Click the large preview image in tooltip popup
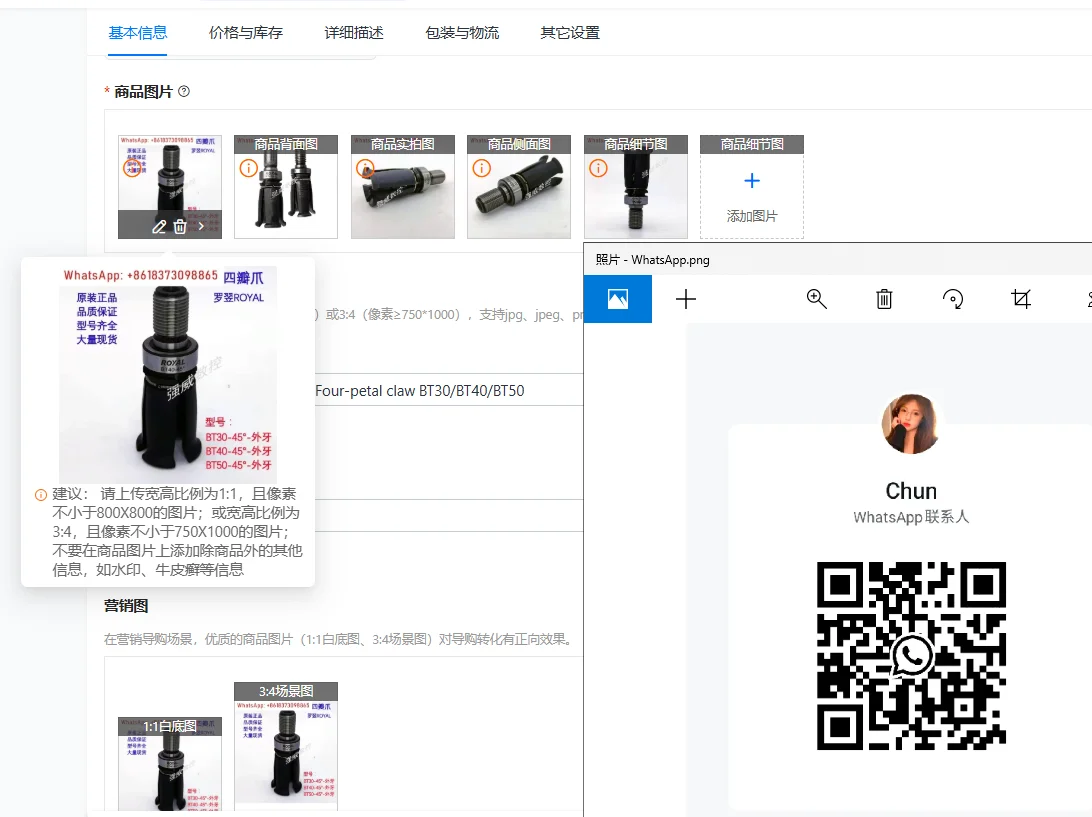Viewport: 1092px width, 817px height. click(x=168, y=374)
